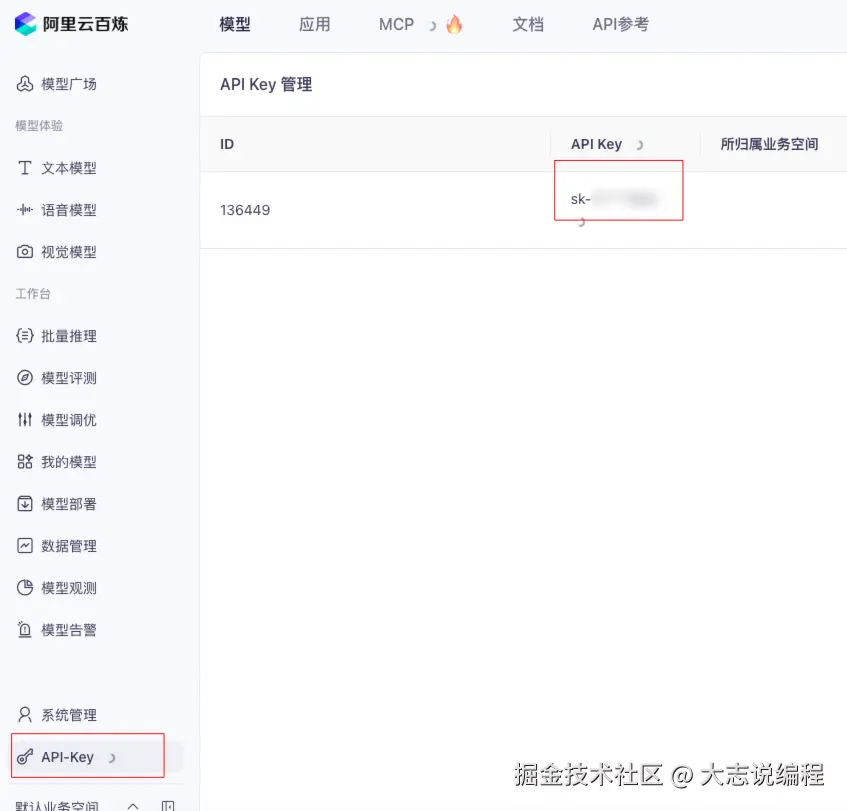Click the API Key 管理 page title
The width and height of the screenshot is (847, 811).
click(266, 84)
